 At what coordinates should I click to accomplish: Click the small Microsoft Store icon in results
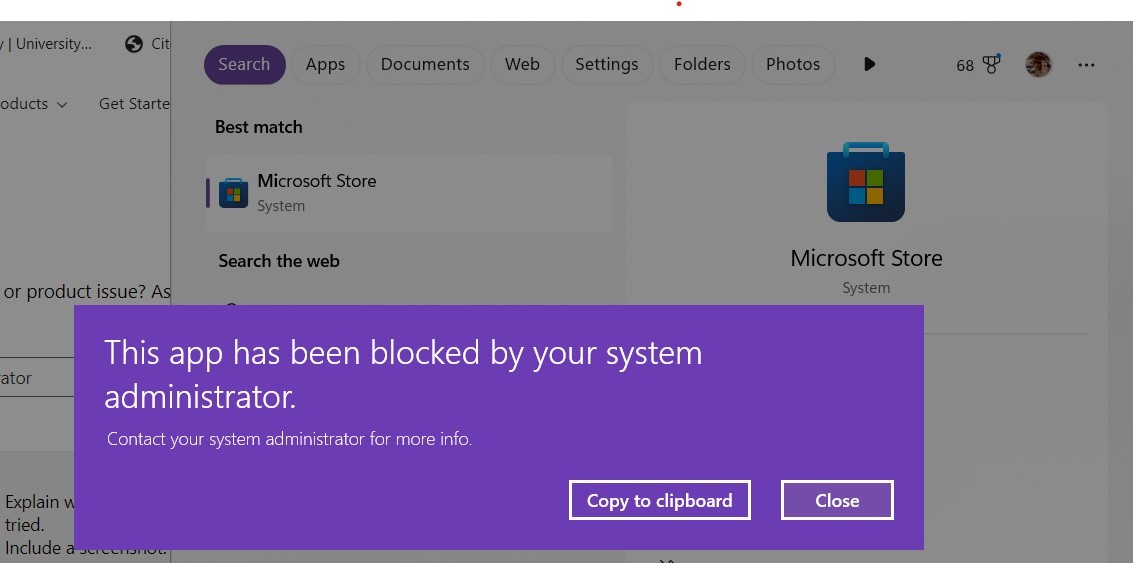tap(233, 193)
